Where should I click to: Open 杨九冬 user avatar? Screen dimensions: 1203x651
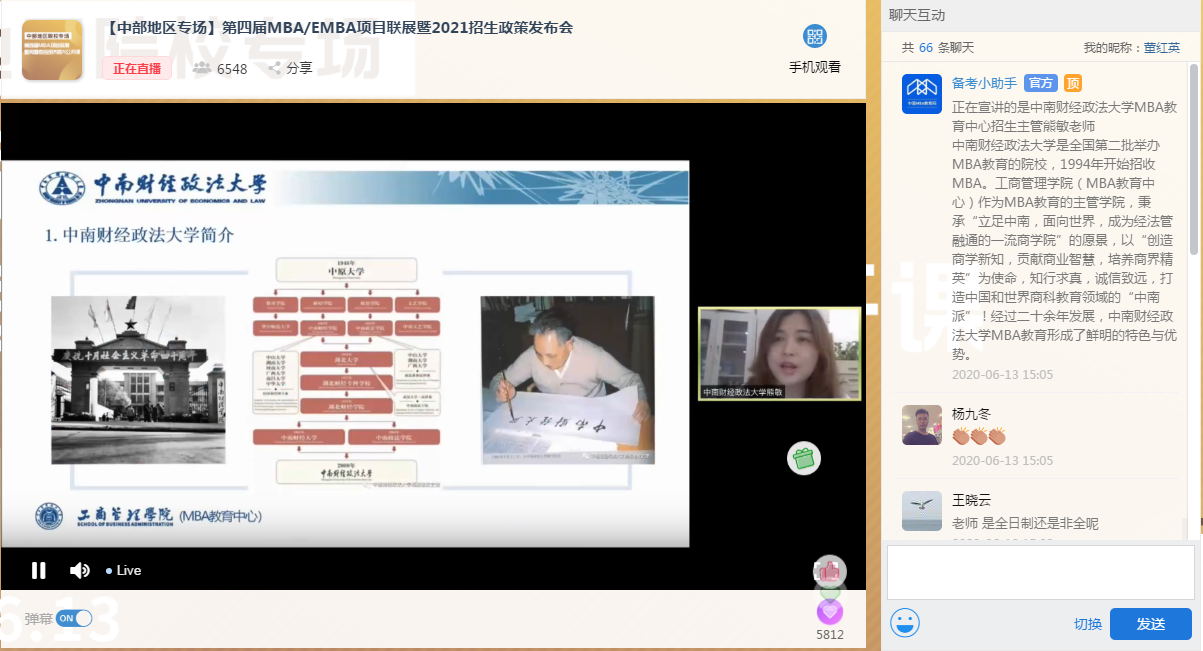click(x=922, y=425)
